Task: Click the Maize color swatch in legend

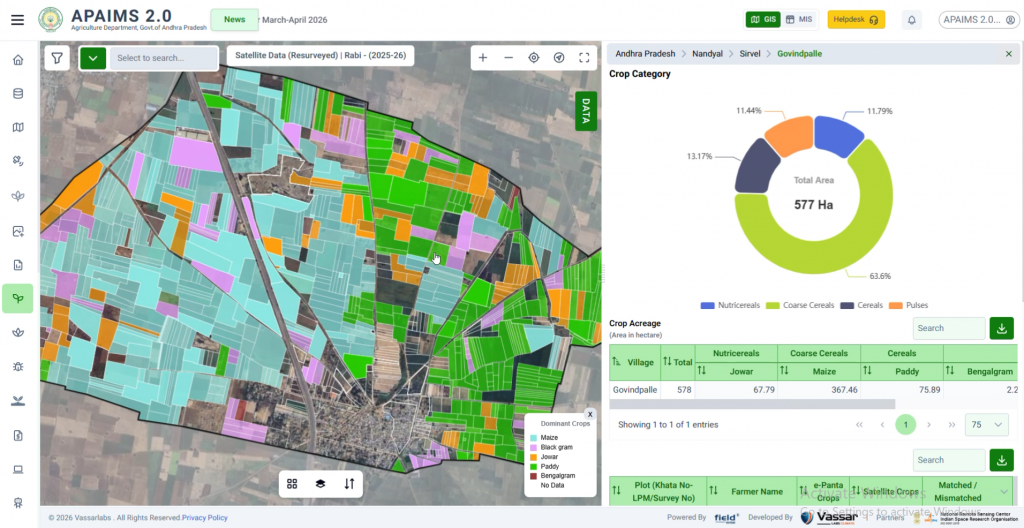Action: 533,438
